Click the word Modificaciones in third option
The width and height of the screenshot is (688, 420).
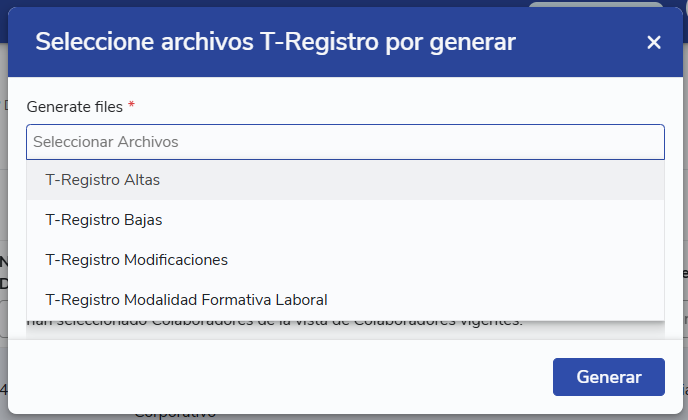coord(176,260)
